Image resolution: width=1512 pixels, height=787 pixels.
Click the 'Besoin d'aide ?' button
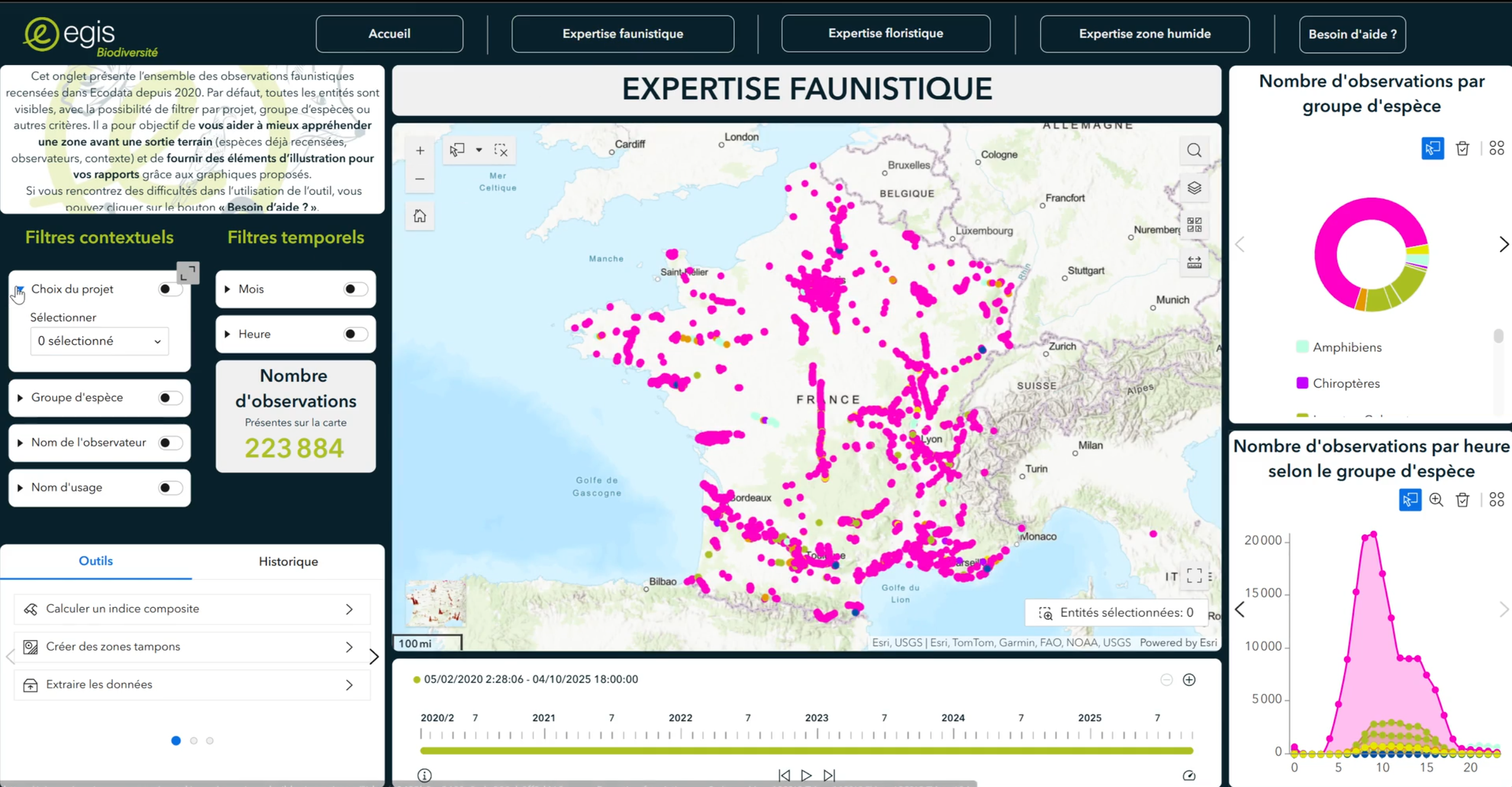pyautogui.click(x=1352, y=34)
